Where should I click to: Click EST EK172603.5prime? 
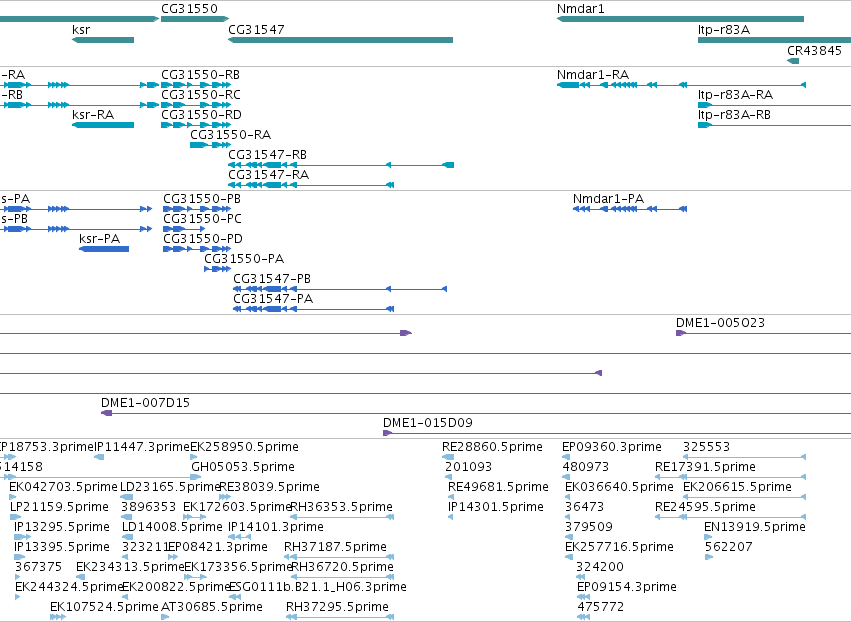click(237, 507)
